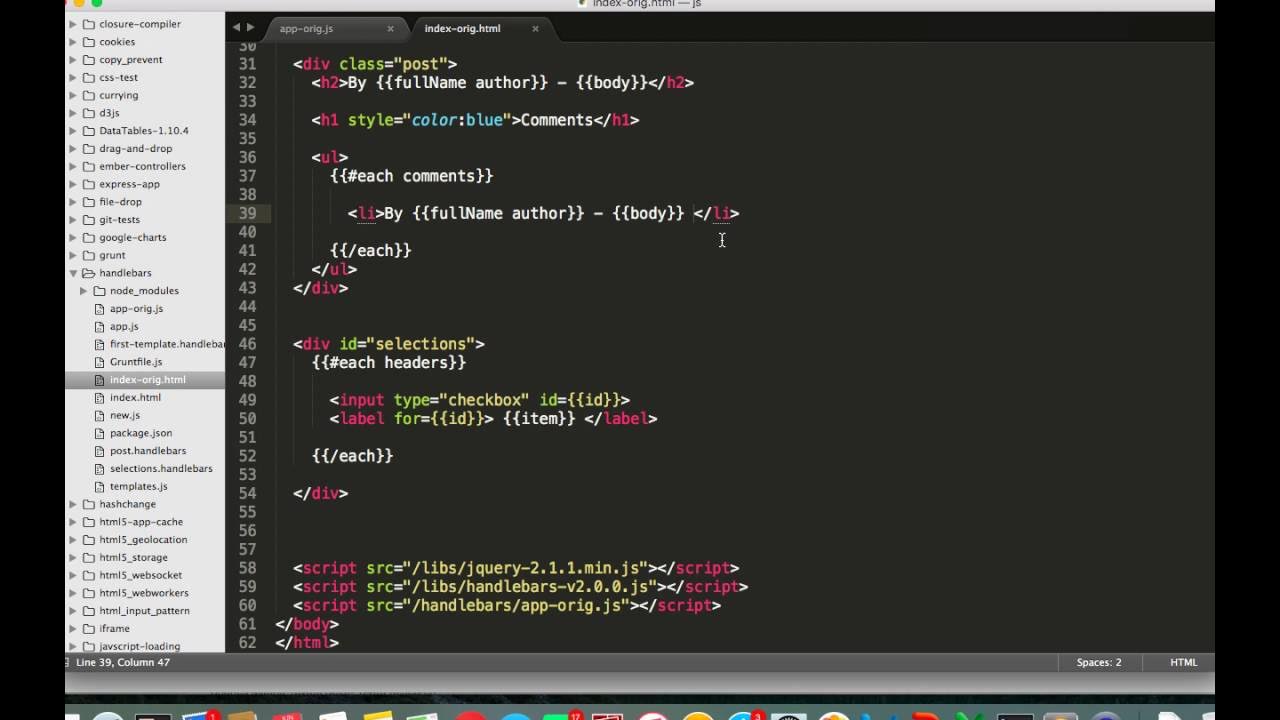Image resolution: width=1280 pixels, height=720 pixels.
Task: Click the google-charts folder icon
Action: (89, 238)
